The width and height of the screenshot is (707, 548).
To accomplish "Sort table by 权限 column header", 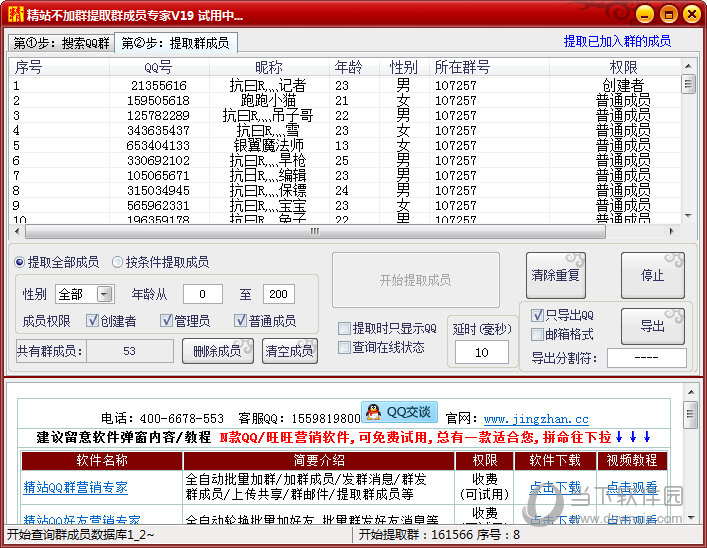I will point(615,67).
